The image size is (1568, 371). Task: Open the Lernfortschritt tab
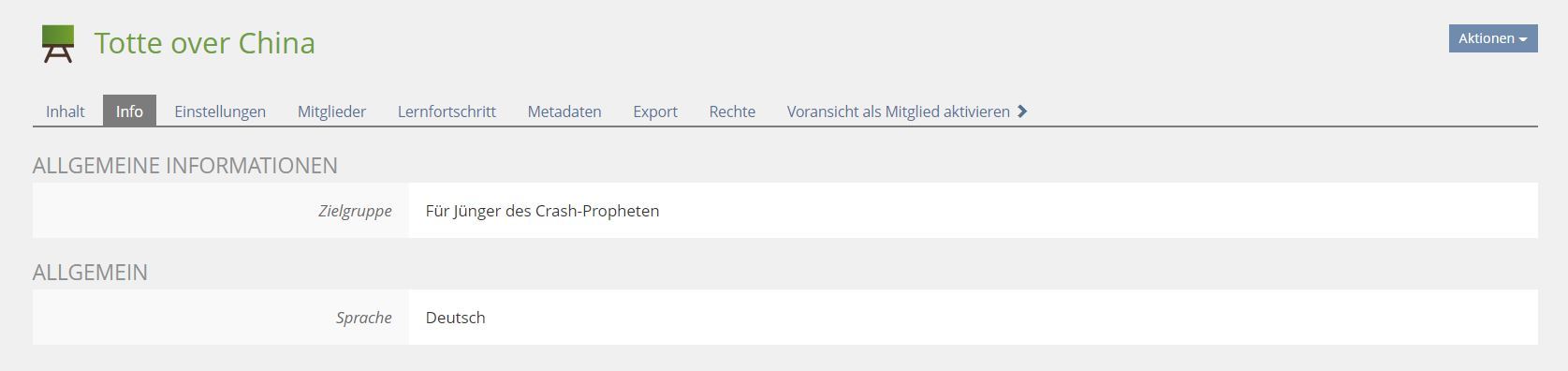[447, 111]
